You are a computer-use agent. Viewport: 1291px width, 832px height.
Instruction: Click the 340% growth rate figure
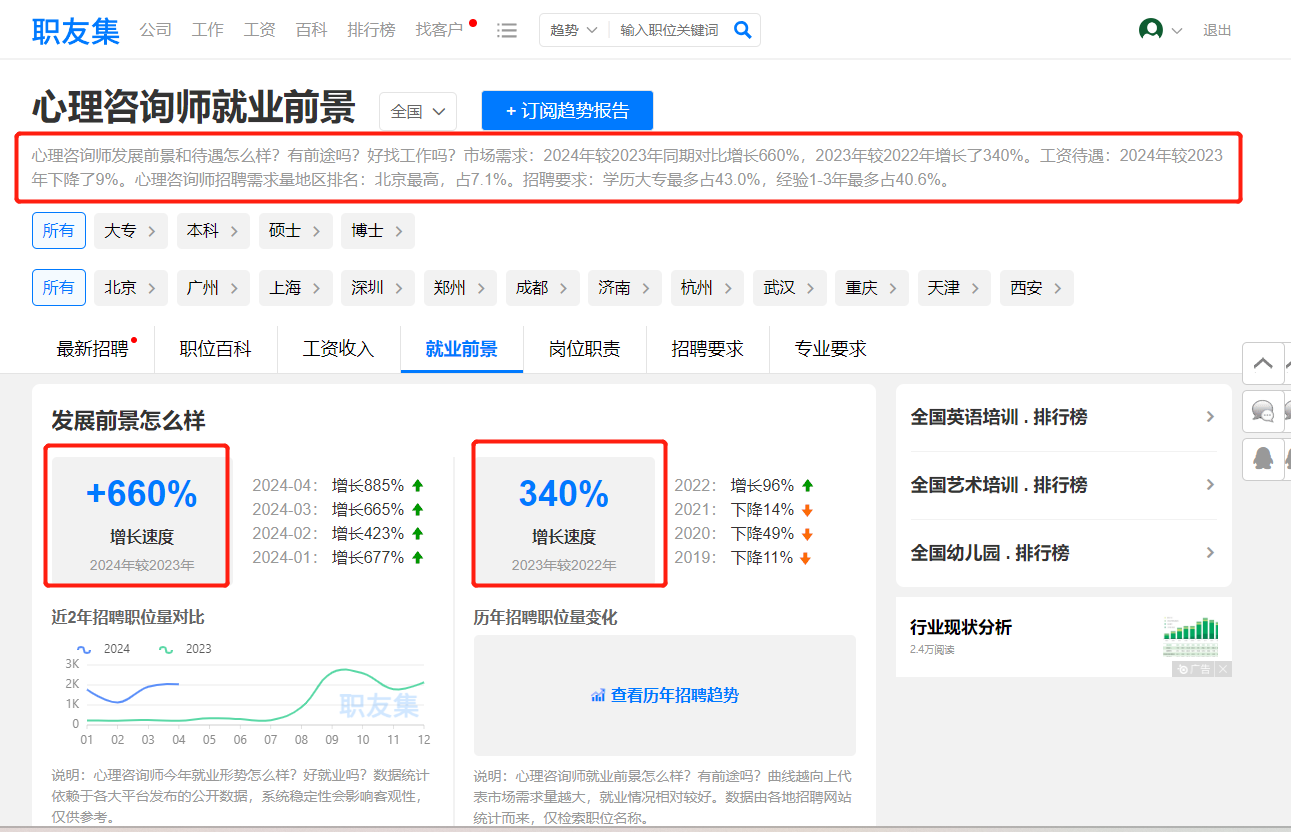[x=564, y=494]
